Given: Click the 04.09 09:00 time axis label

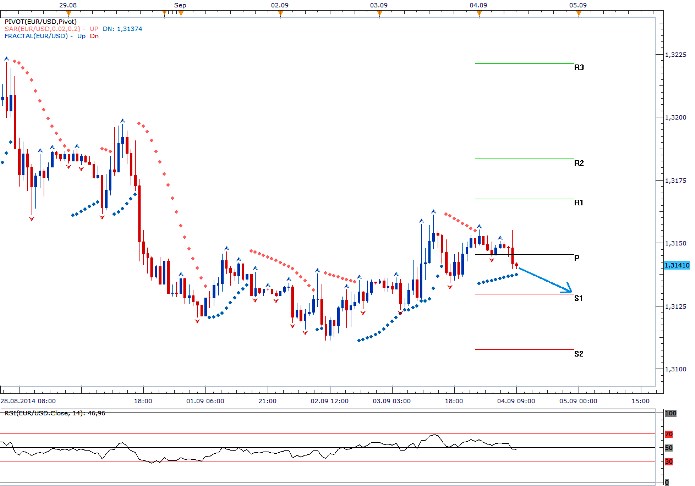Looking at the screenshot, I should pyautogui.click(x=516, y=401).
